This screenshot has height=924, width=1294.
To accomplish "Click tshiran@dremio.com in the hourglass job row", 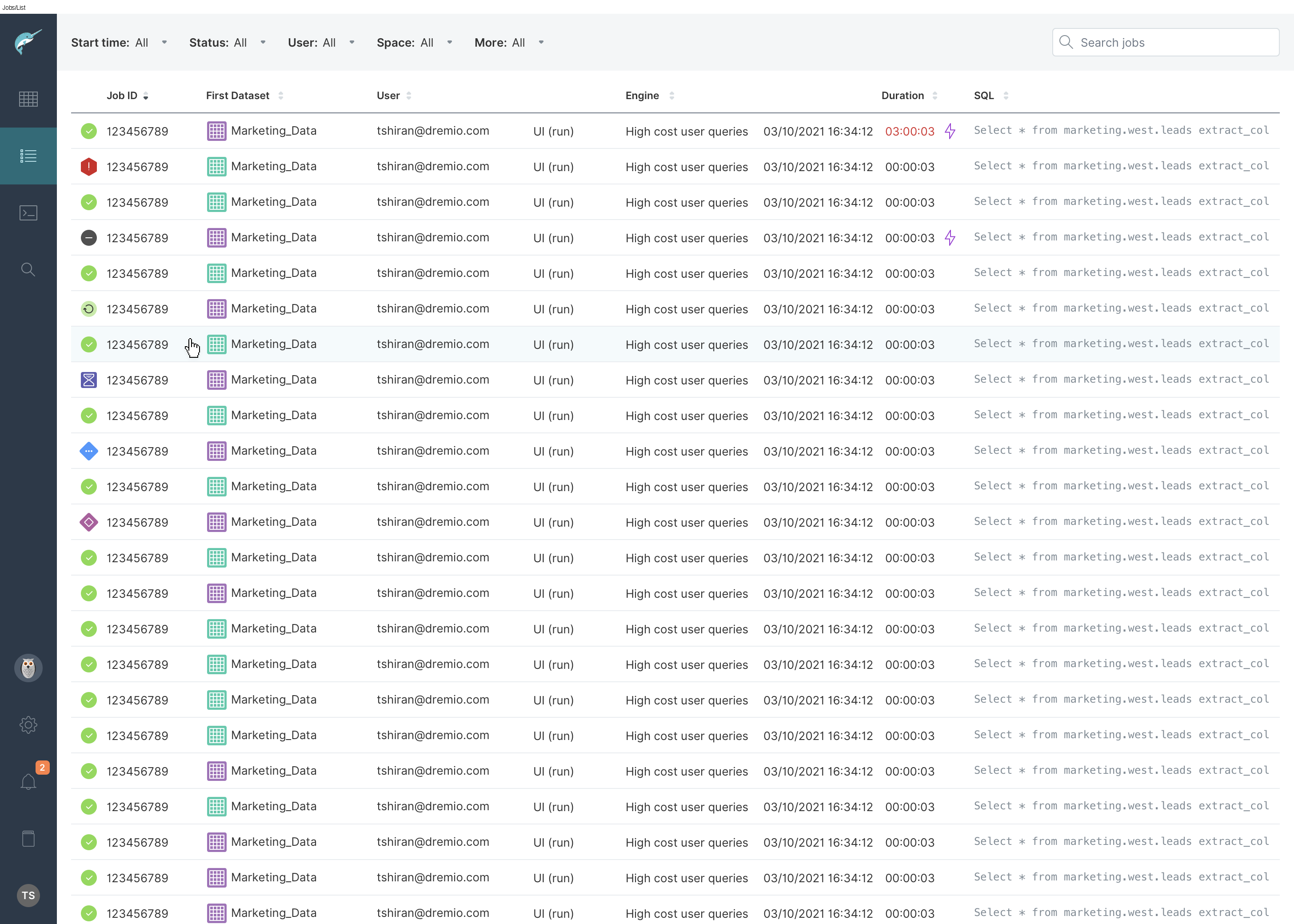I will tap(433, 380).
